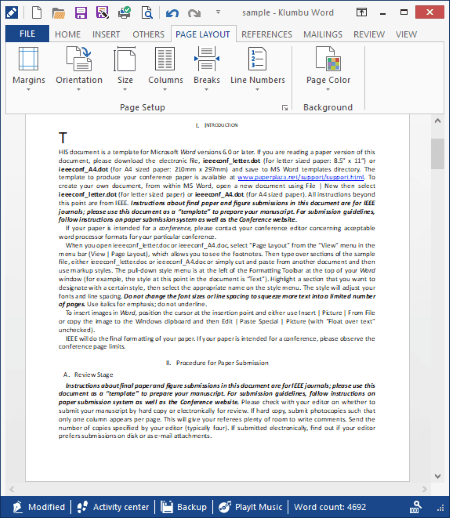Print the document via printer icon

[x=124, y=13]
